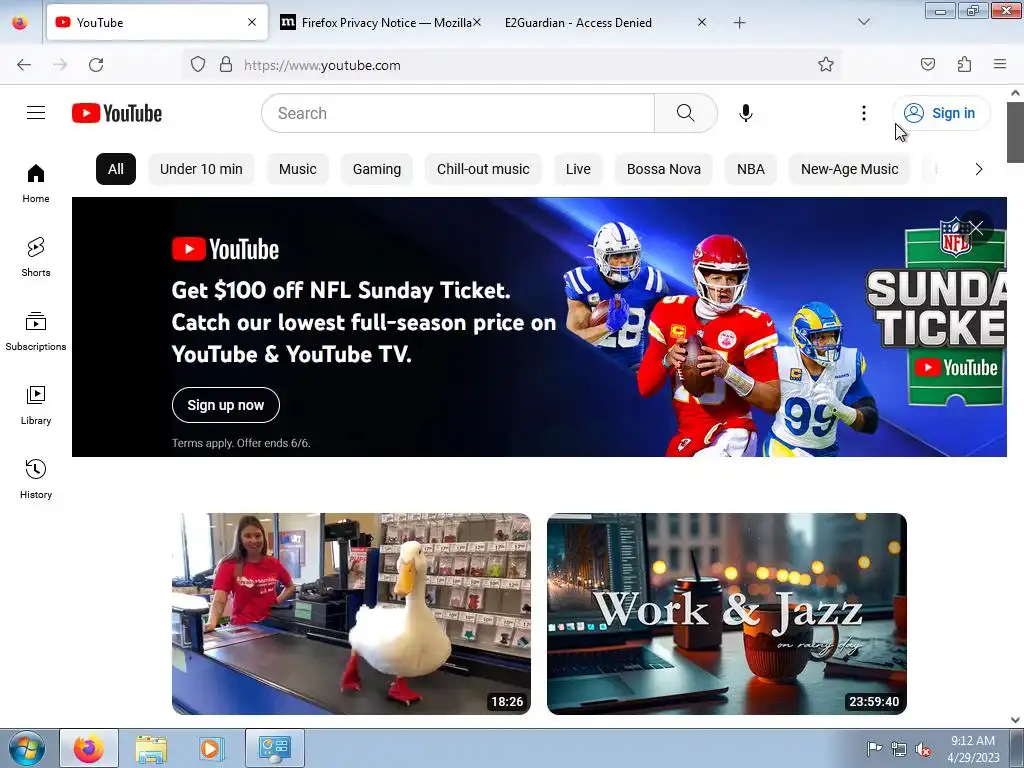The height and width of the screenshot is (768, 1024).
Task: Click scrollbar down arrow
Action: coord(1015,720)
